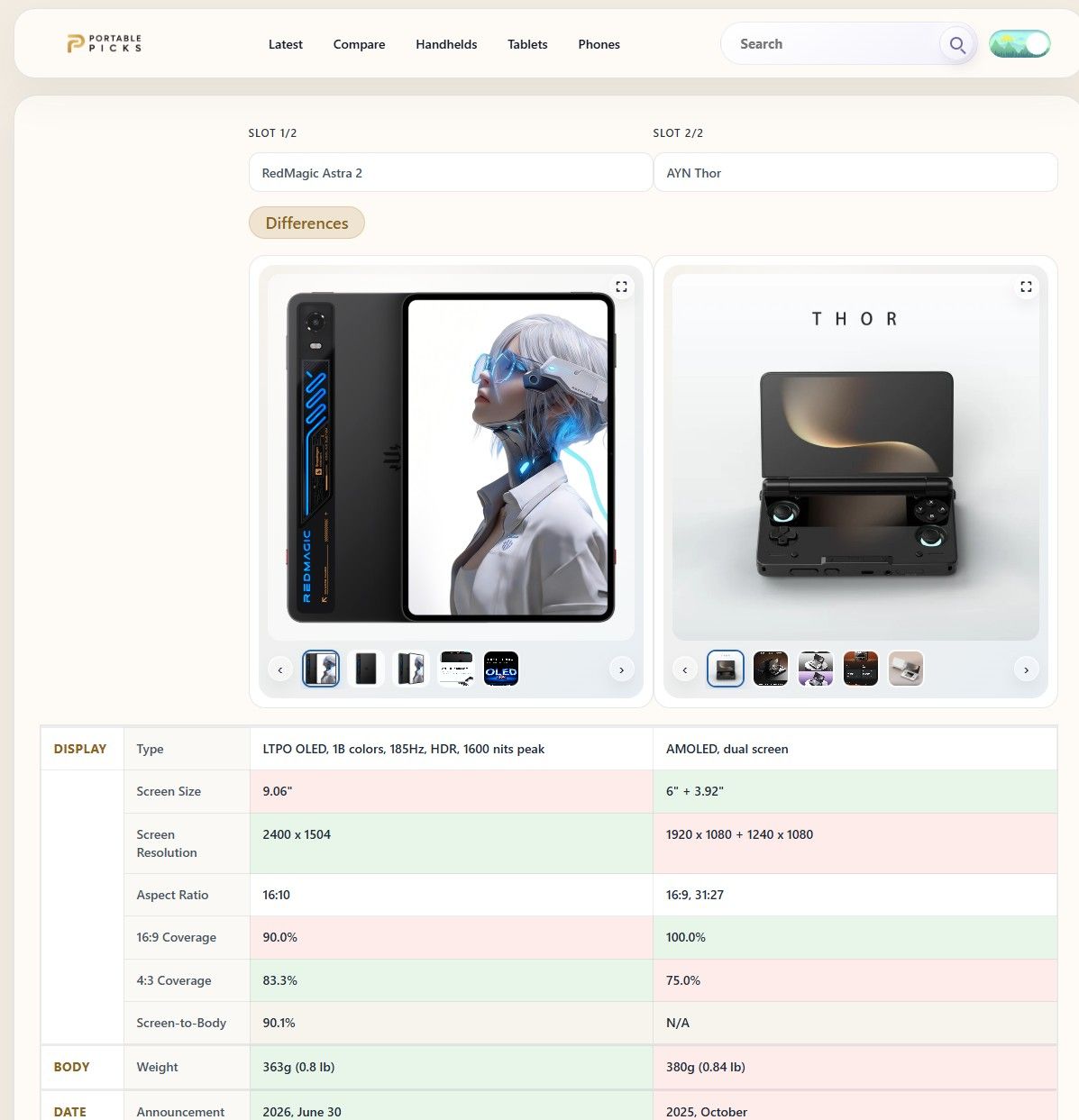
Task: Click the BODY section header
Action: [x=71, y=1067]
